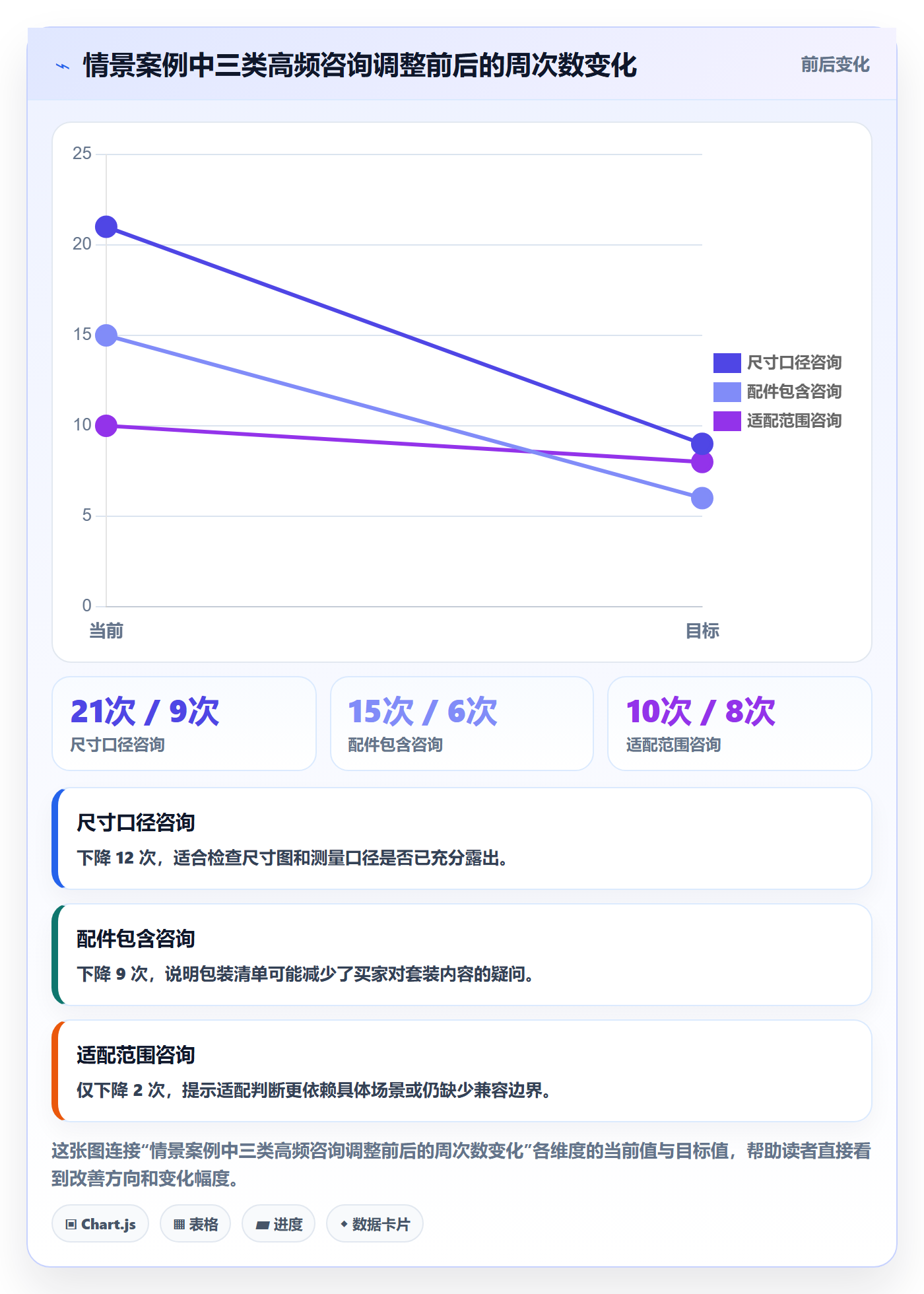Toggle the 尺寸口径咨询 legend color box
The image size is (924, 1294).
[727, 363]
